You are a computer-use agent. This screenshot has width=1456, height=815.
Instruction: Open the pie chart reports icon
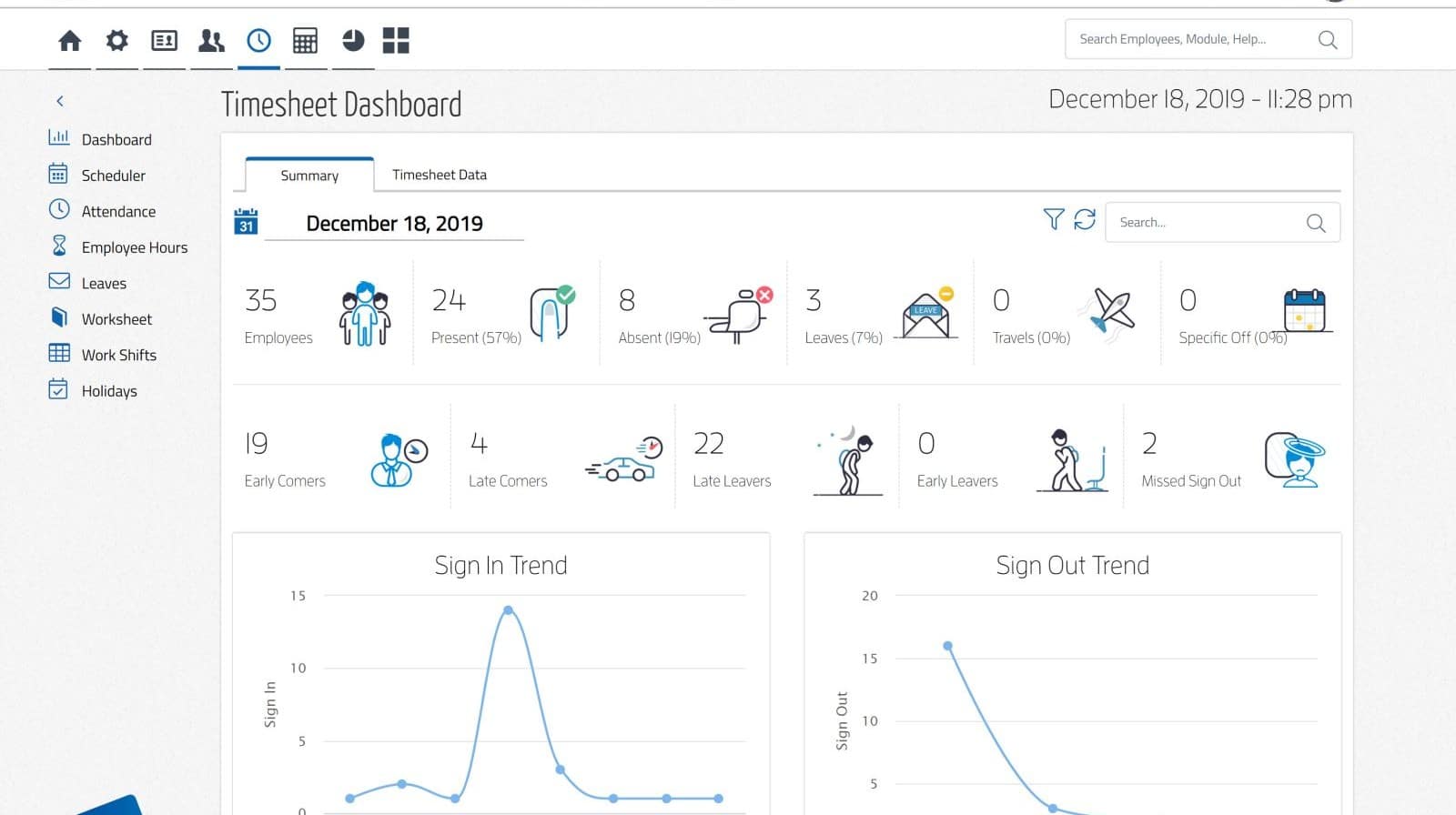(x=353, y=41)
